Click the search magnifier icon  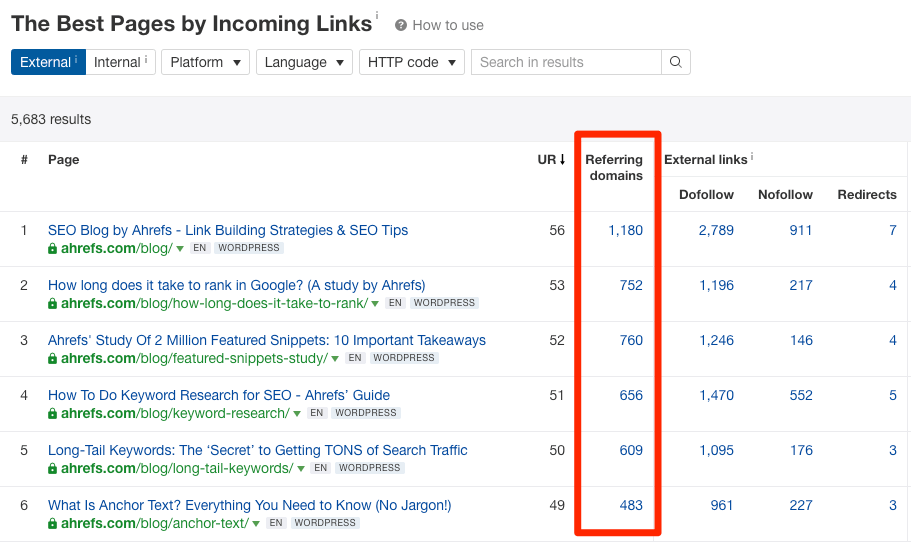tap(676, 62)
